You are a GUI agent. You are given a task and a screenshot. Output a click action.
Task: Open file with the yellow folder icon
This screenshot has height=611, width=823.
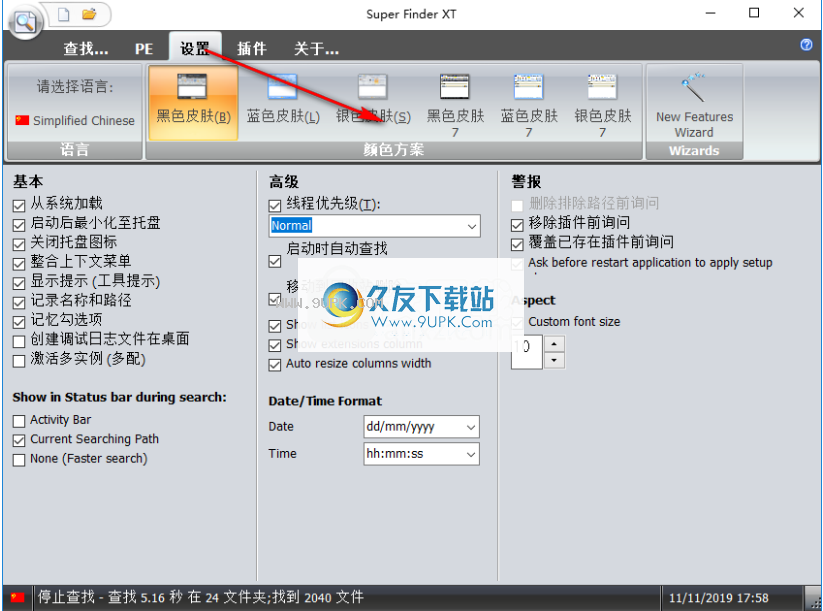pos(89,14)
